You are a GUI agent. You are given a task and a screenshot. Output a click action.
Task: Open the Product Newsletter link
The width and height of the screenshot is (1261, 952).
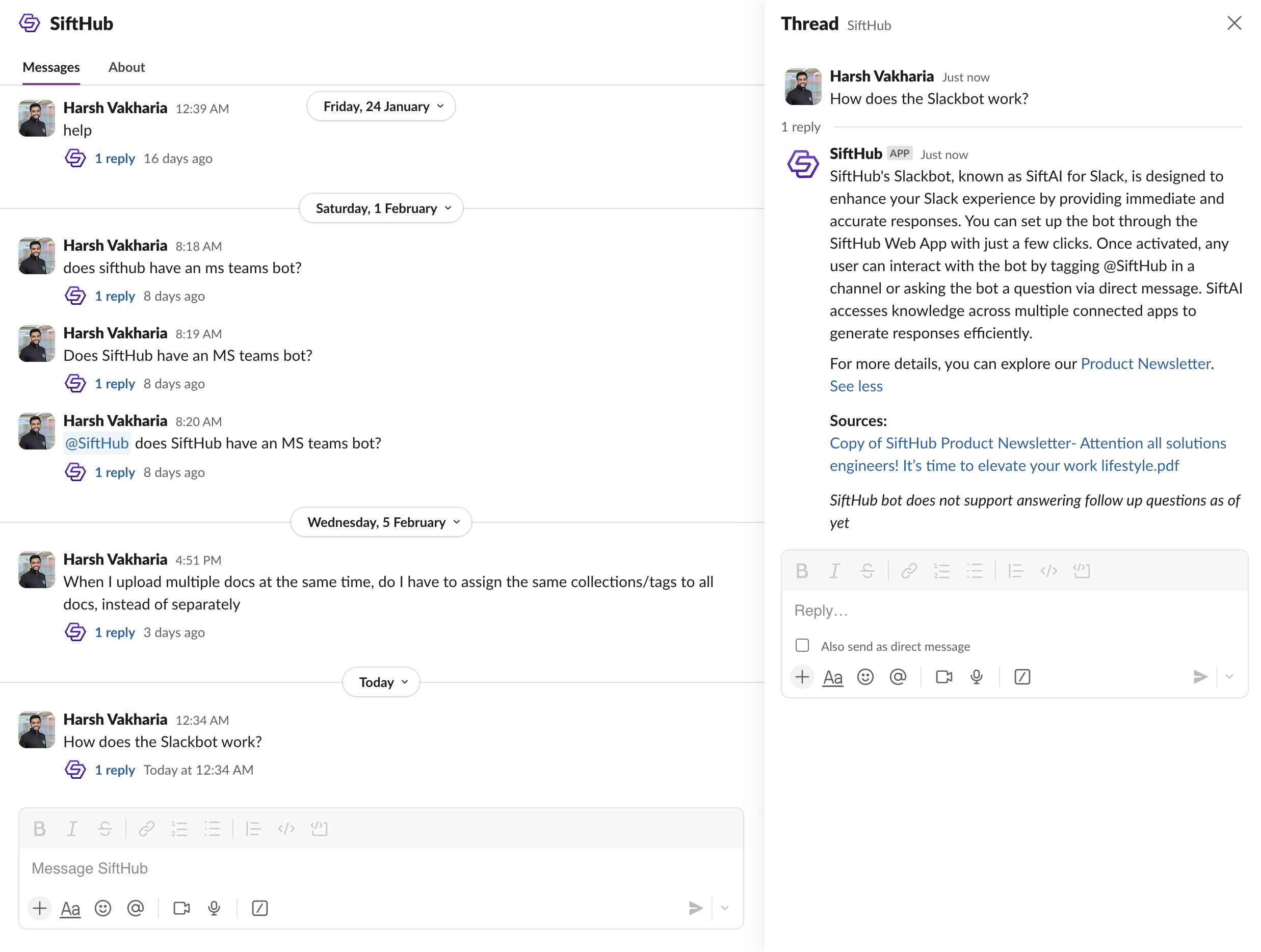tap(1145, 364)
